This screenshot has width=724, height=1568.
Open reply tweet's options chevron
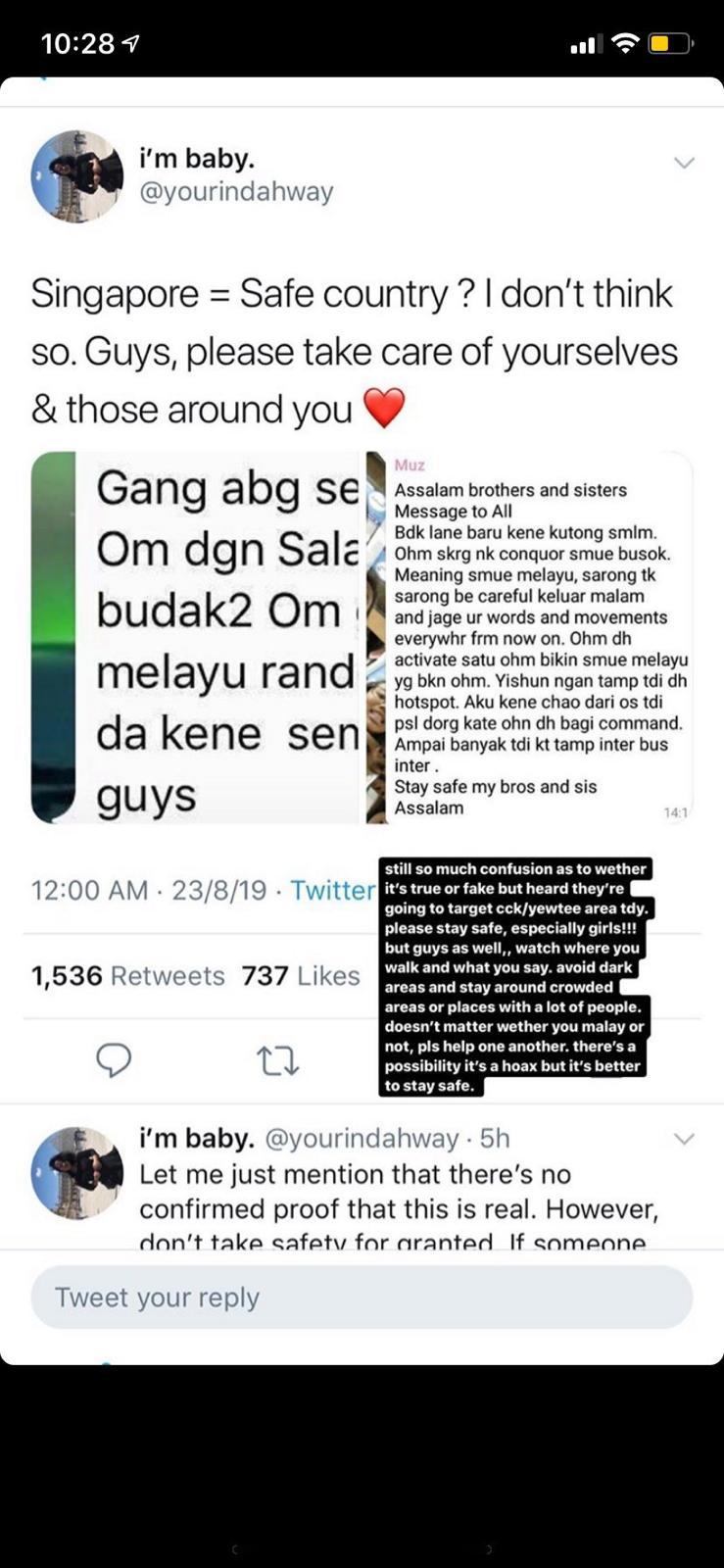point(684,1139)
